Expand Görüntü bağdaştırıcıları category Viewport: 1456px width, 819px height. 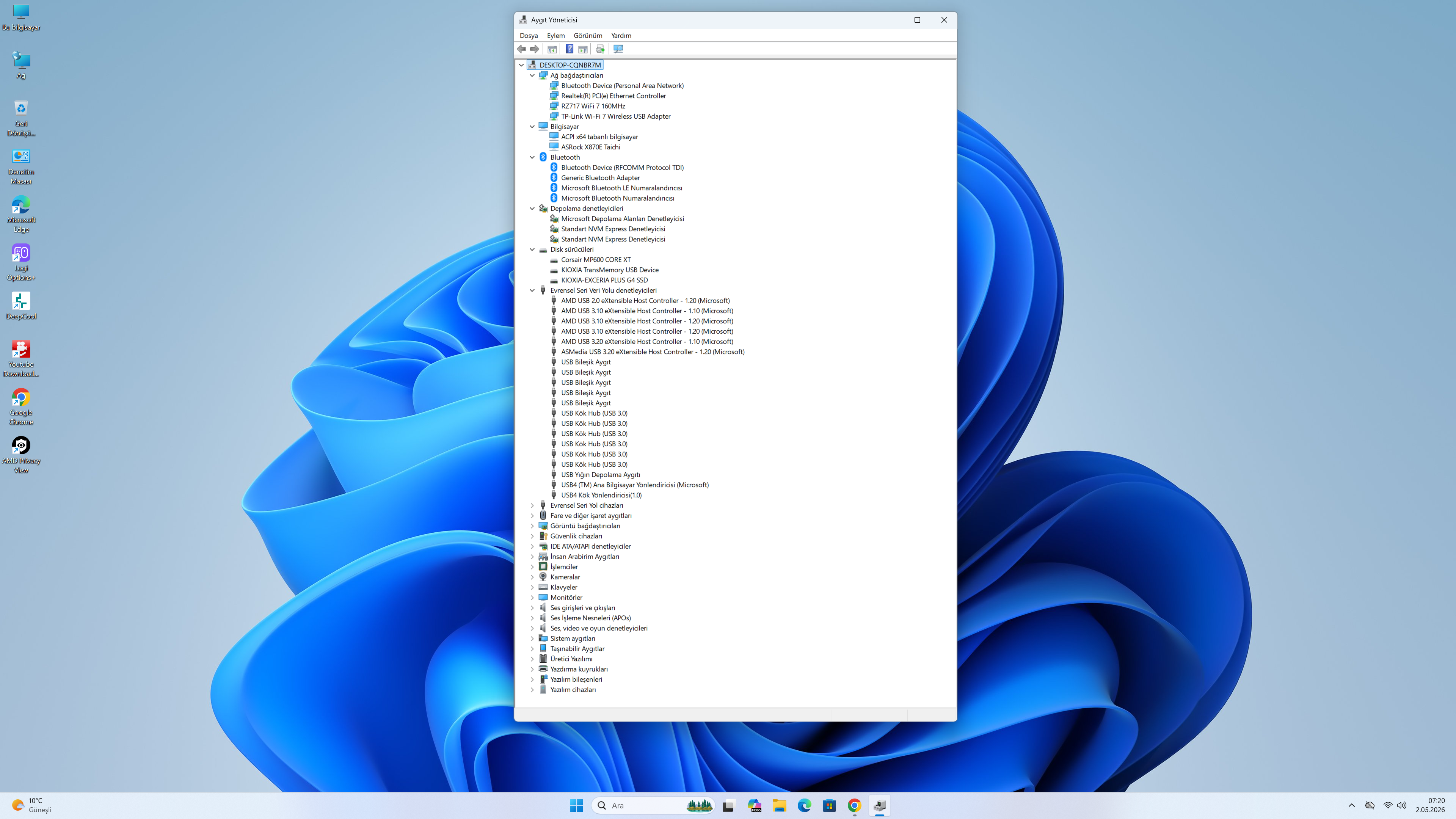532,526
